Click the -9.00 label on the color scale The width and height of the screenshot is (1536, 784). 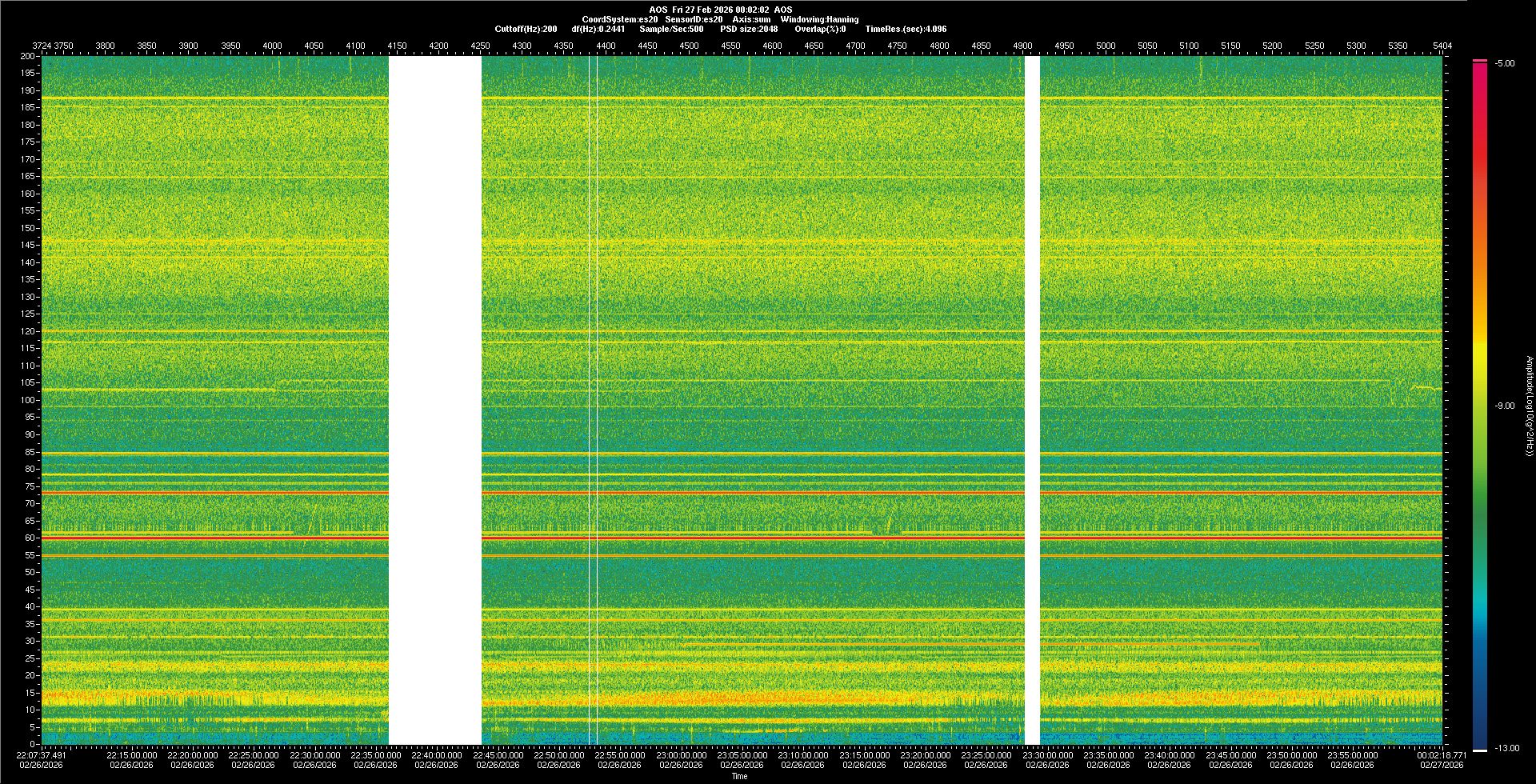(1505, 406)
